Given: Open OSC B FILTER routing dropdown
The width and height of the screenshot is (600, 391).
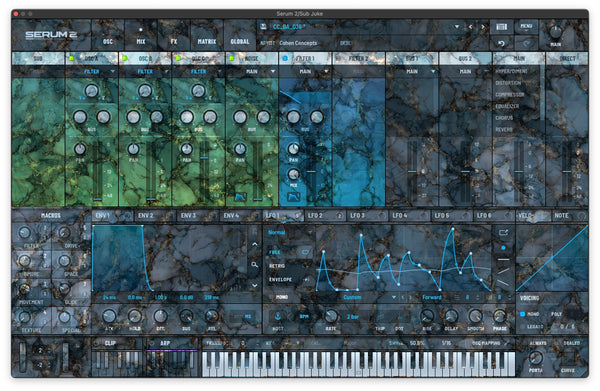Looking at the screenshot, I should pyautogui.click(x=145, y=72).
